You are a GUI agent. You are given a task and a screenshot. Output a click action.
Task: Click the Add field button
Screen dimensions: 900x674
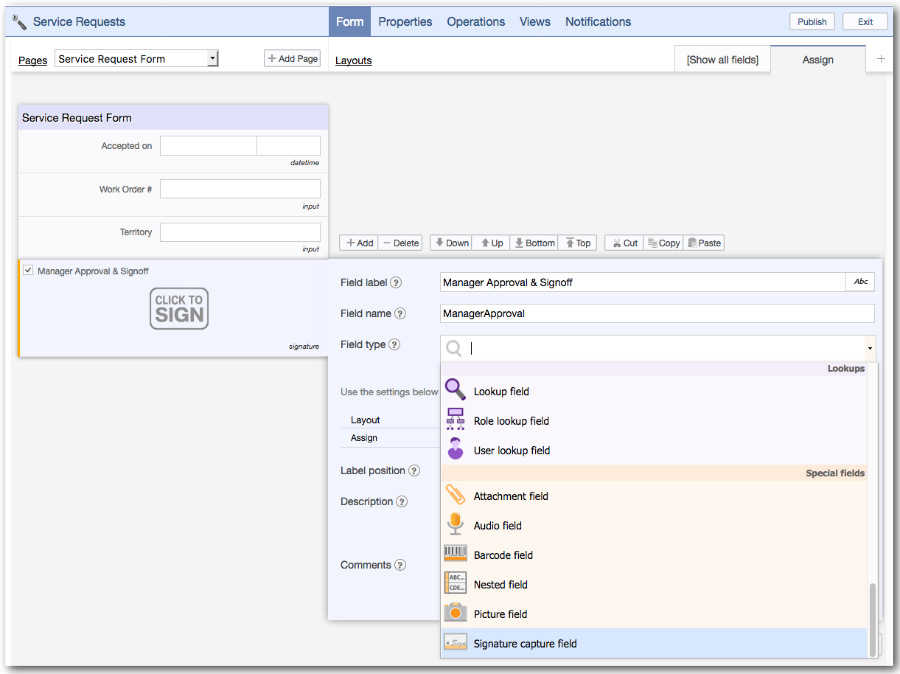pyautogui.click(x=359, y=243)
